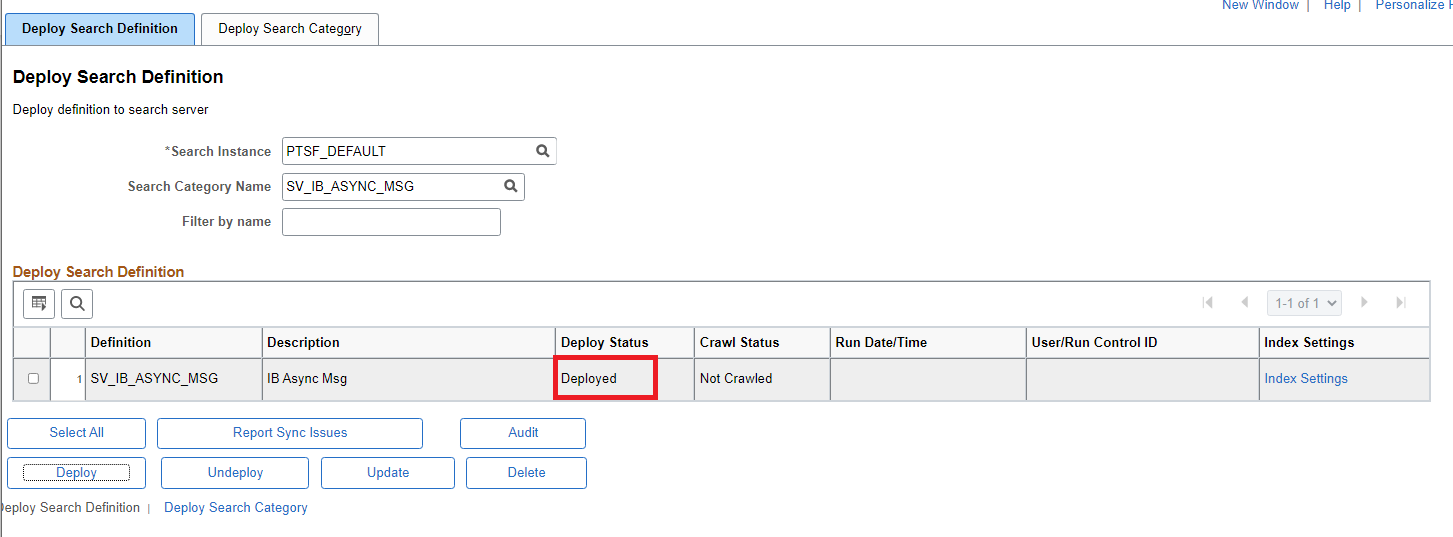
Task: Open the Deploy Search Category bottom link
Action: point(236,508)
